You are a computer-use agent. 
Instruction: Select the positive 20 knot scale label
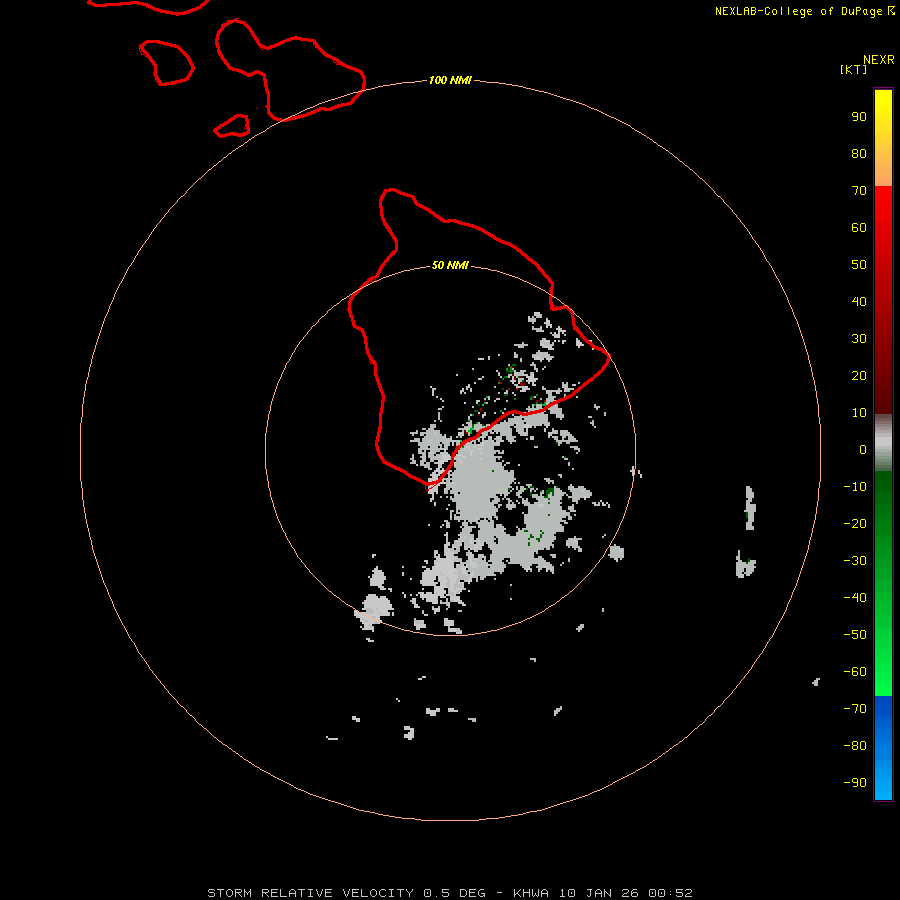coord(859,376)
